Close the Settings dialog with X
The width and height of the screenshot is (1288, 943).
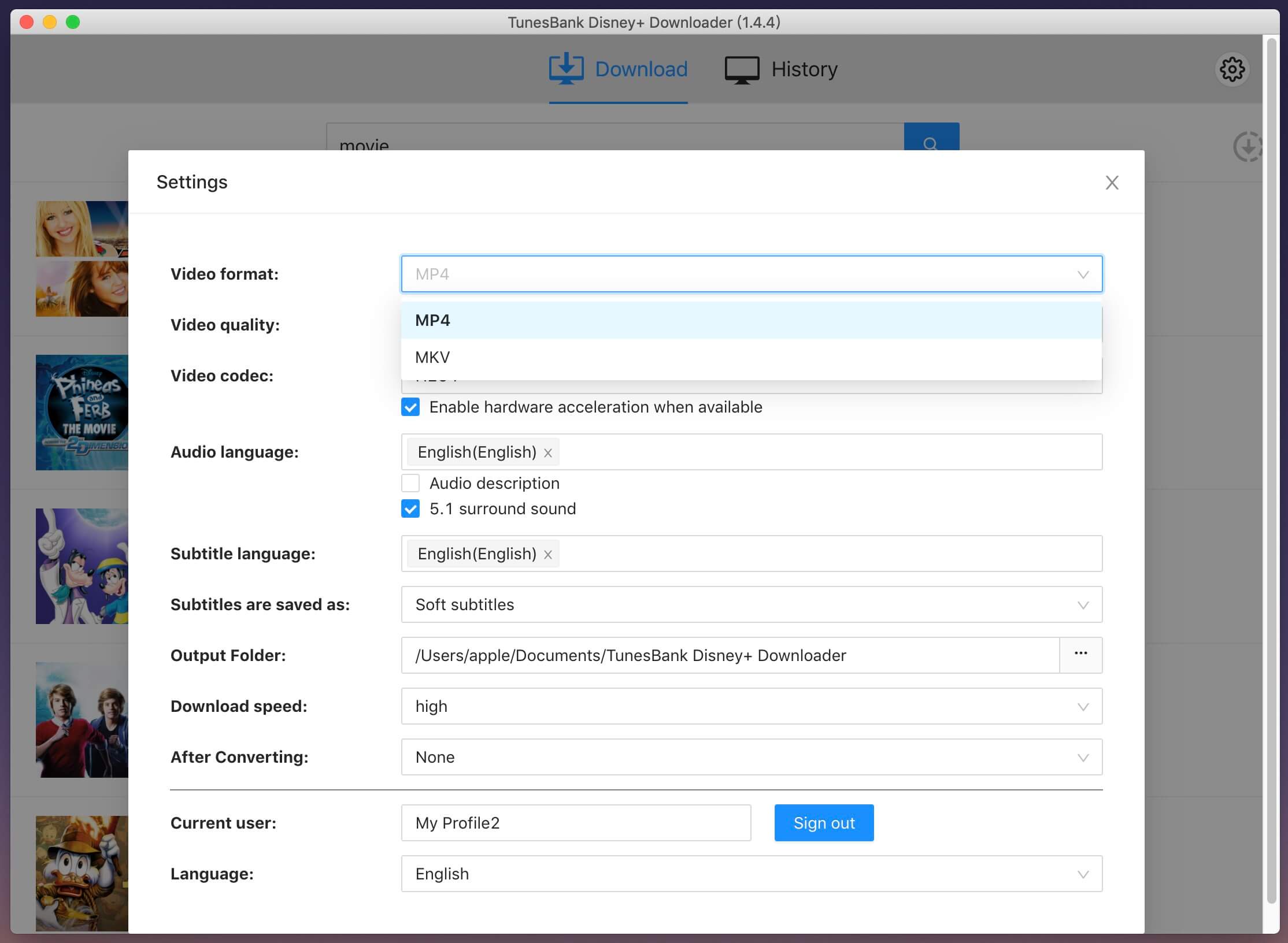1112,183
